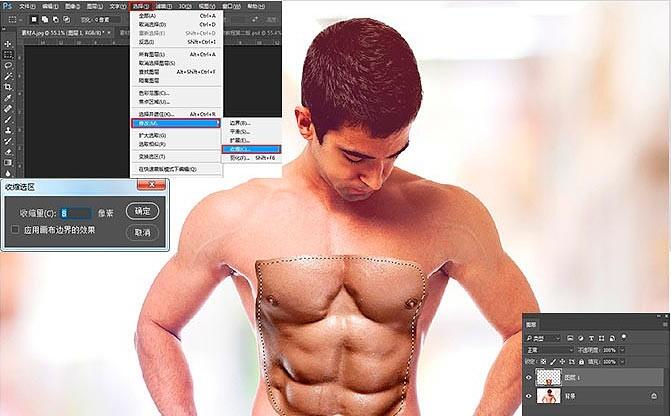Open the 编辑 menu
Viewport: 671px width, 416px height.
[50, 6]
